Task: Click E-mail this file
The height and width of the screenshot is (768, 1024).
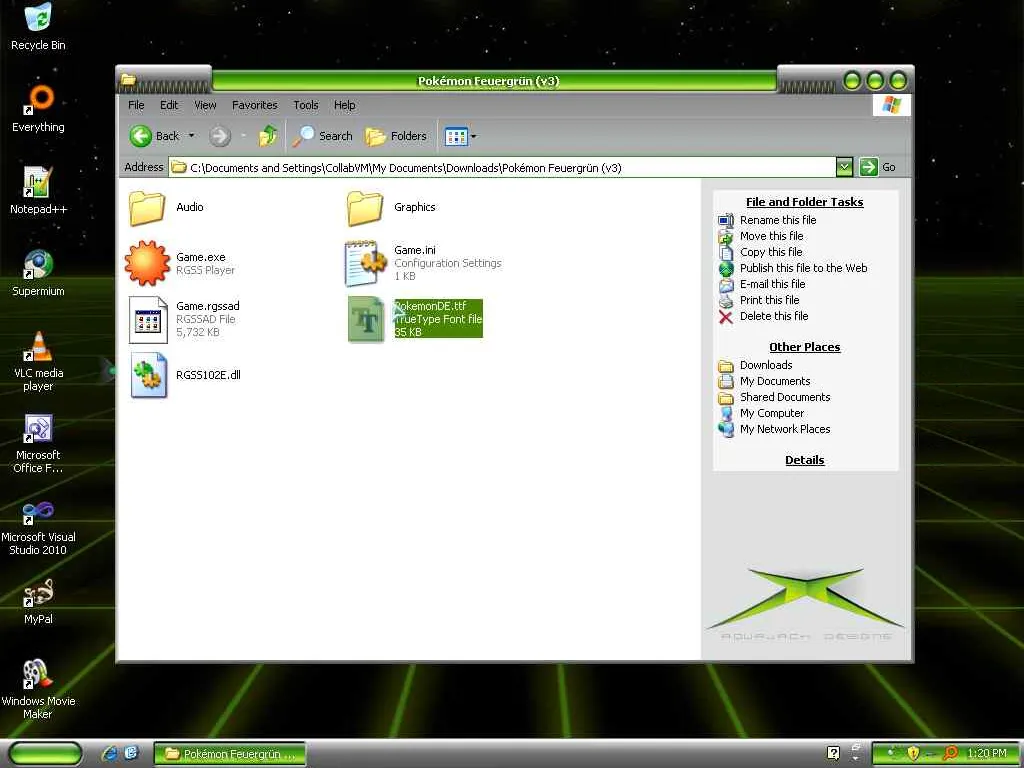Action: click(x=773, y=284)
